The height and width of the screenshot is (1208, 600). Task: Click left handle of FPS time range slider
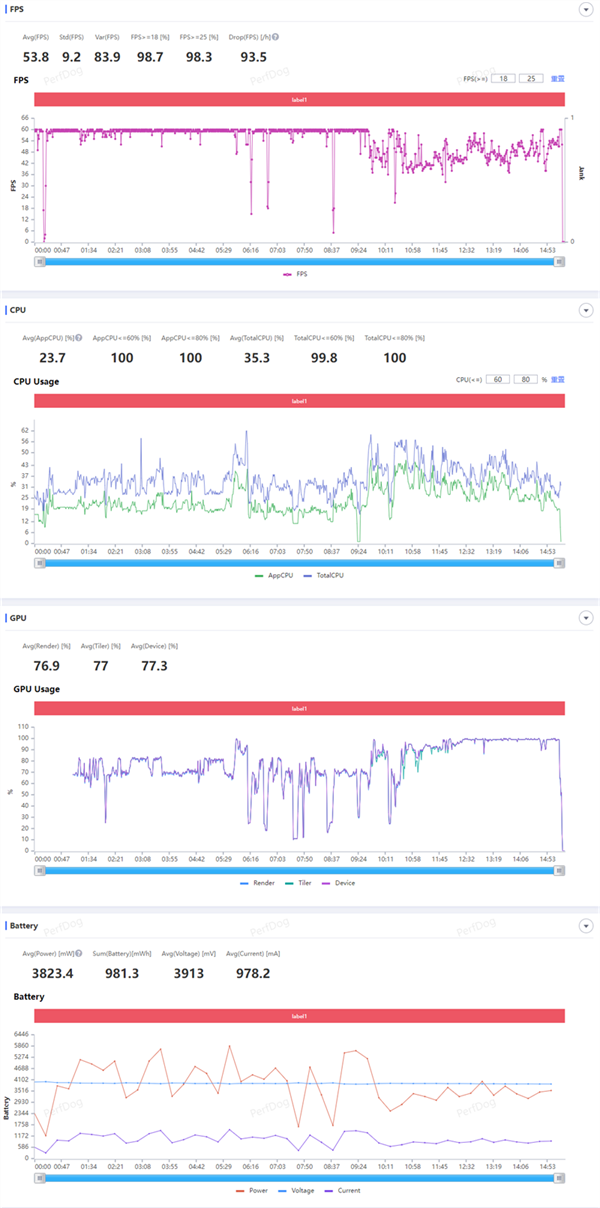(x=40, y=262)
